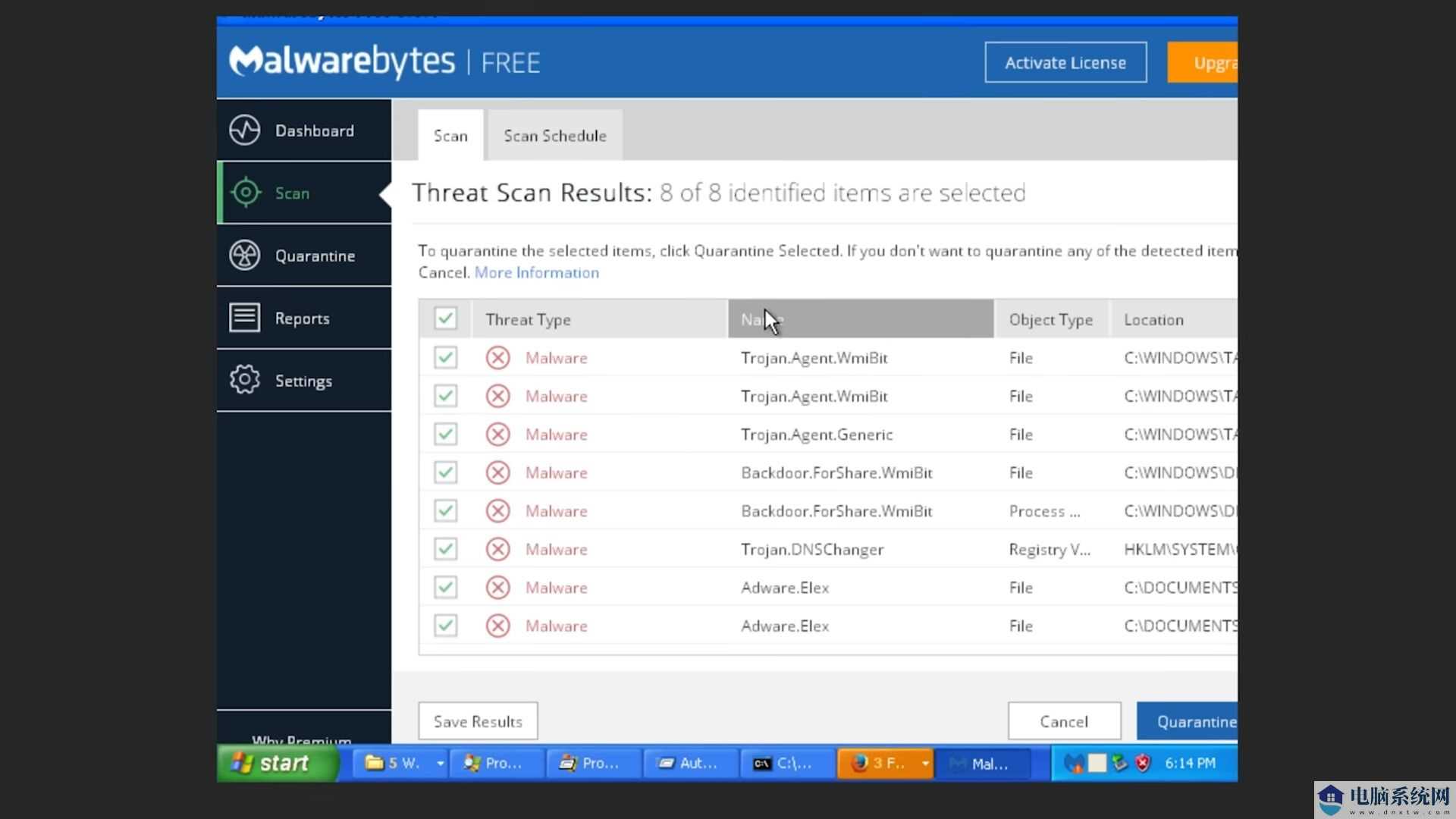Uncheck the Trojan.DNSChanger row checkbox
This screenshot has height=819, width=1456.
[x=445, y=548]
